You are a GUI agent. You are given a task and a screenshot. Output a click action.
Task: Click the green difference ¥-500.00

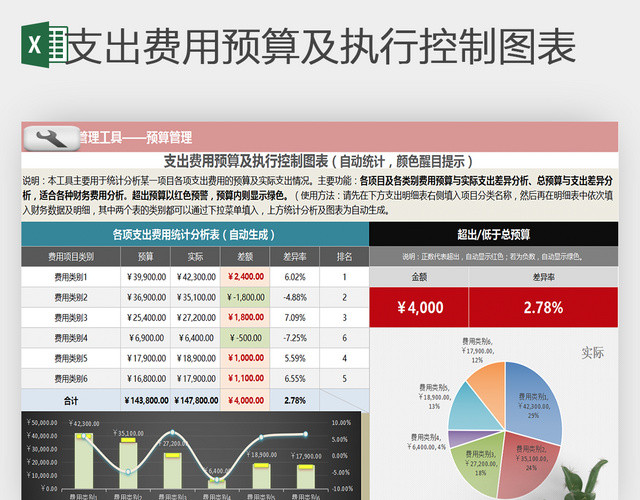point(246,338)
